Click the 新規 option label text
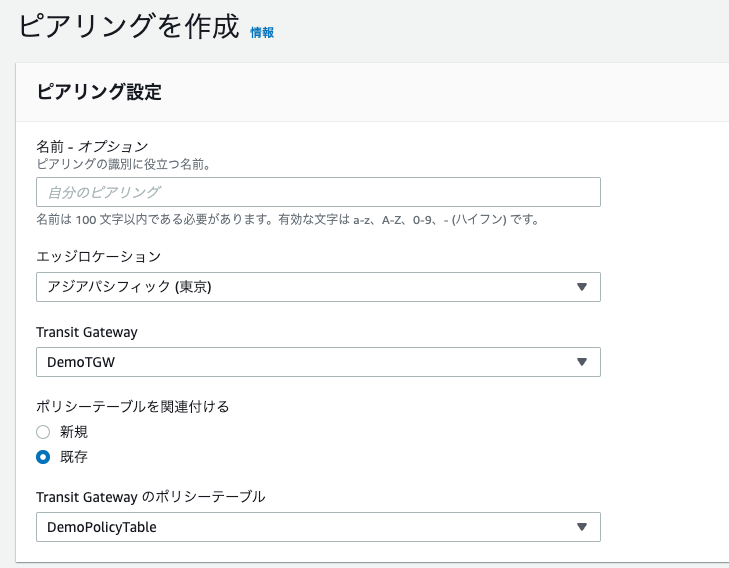729x568 pixels. (73, 432)
